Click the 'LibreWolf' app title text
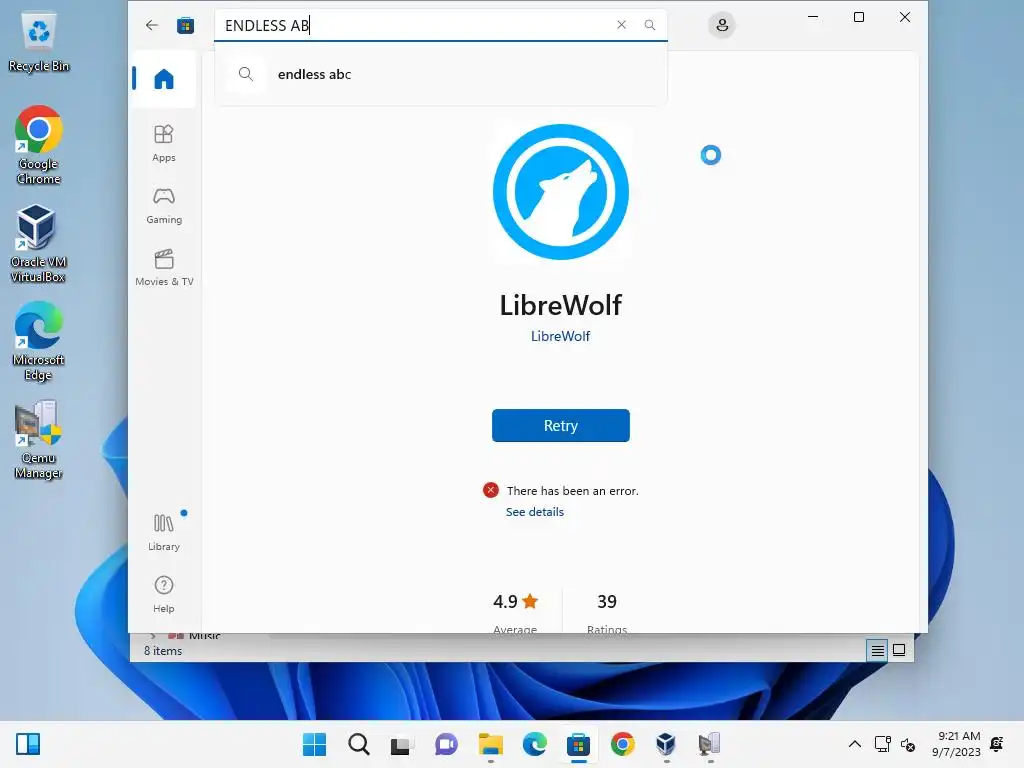This screenshot has height=768, width=1024. click(560, 305)
